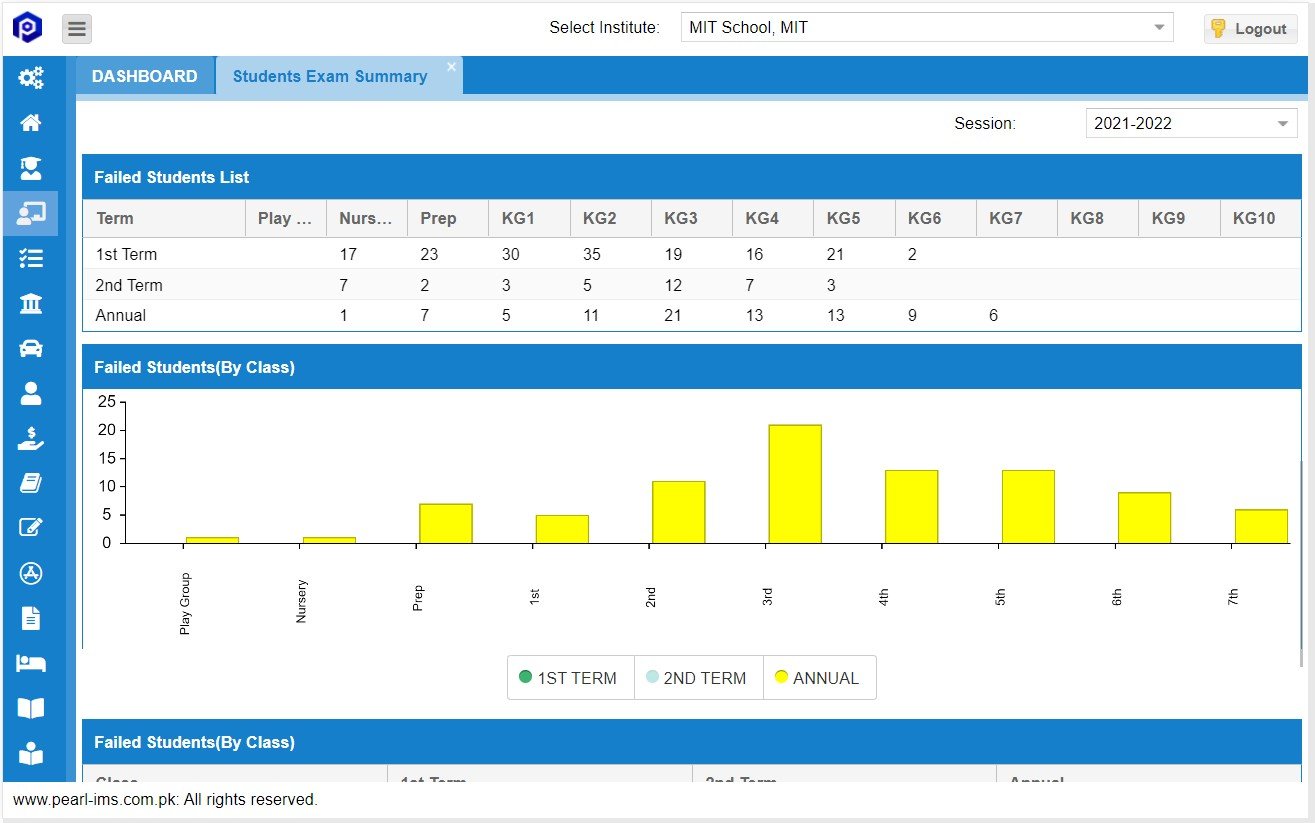1315x823 pixels.
Task: Open the checklist icon in the sidebar
Action: click(x=30, y=258)
